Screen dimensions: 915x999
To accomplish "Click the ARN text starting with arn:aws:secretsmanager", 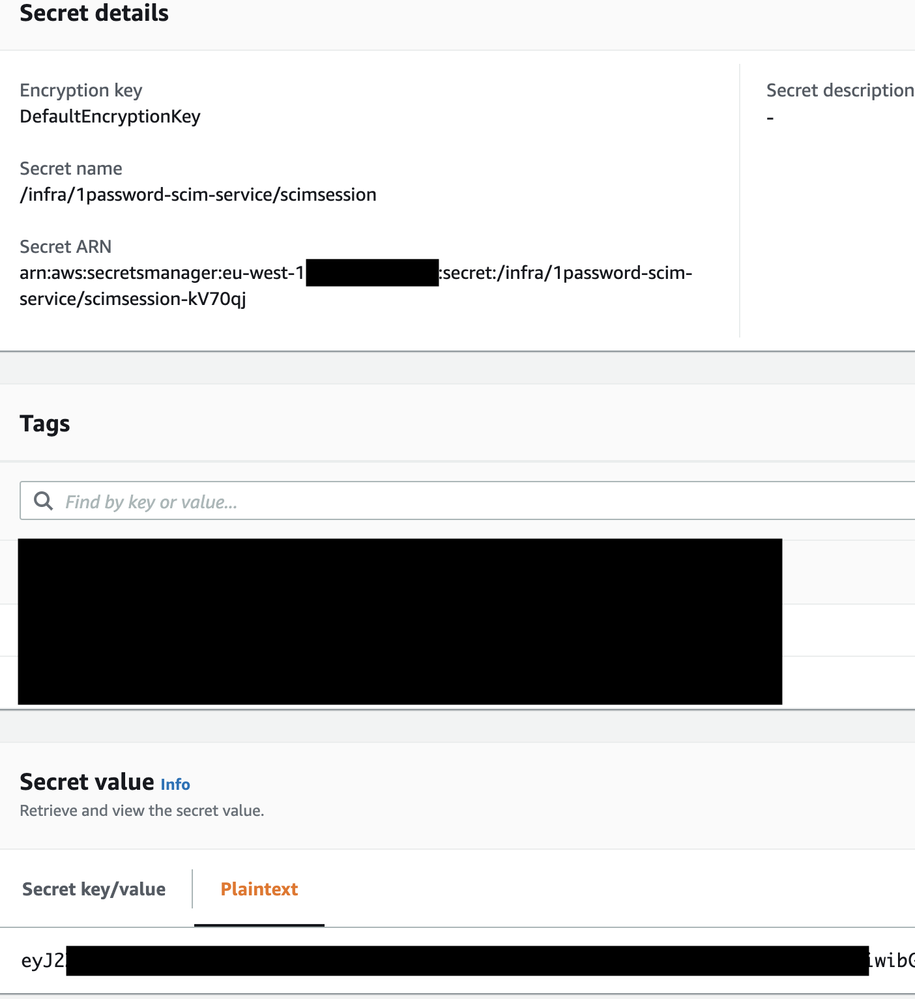I will (162, 273).
